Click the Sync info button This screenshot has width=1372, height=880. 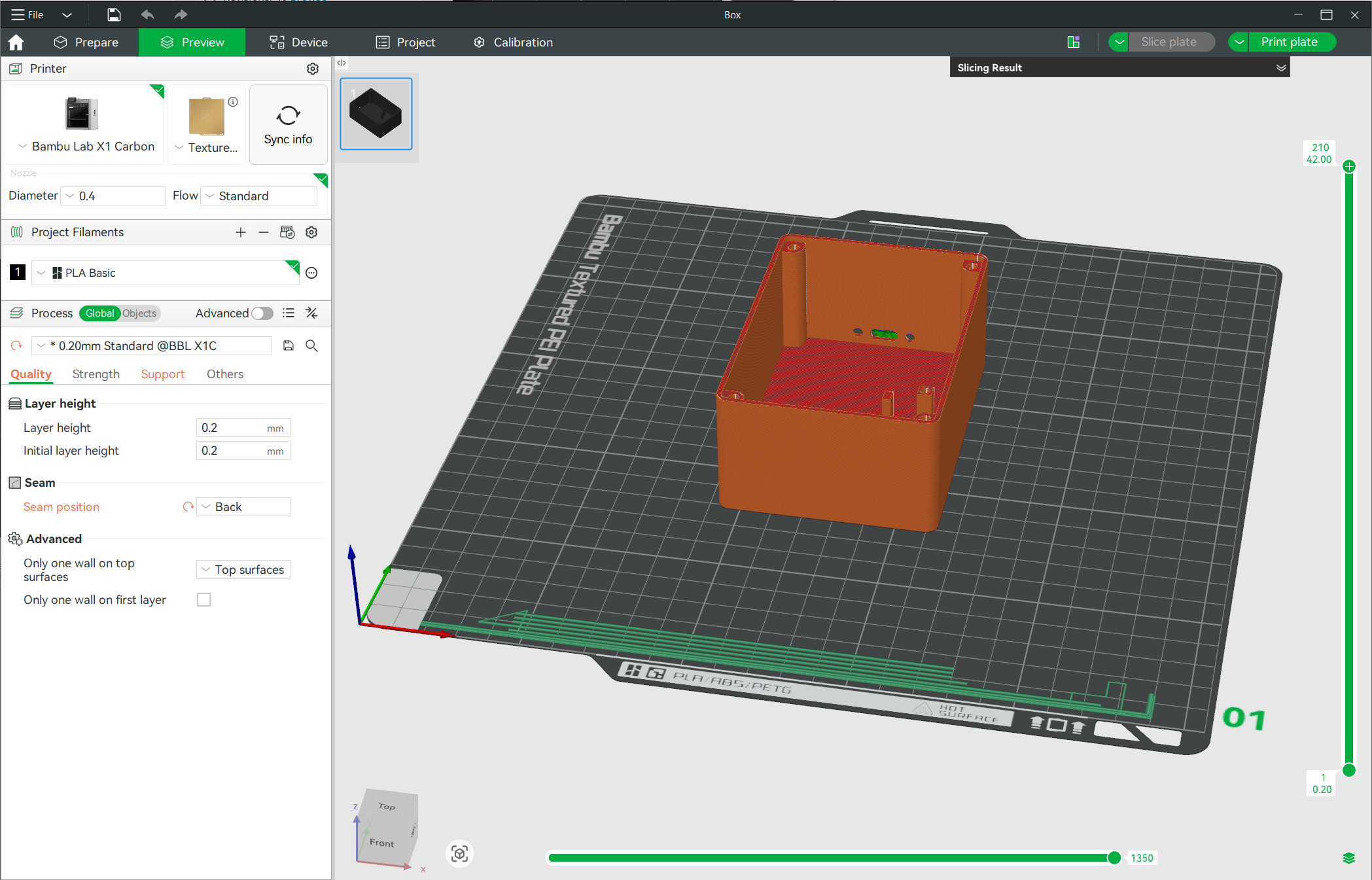288,124
